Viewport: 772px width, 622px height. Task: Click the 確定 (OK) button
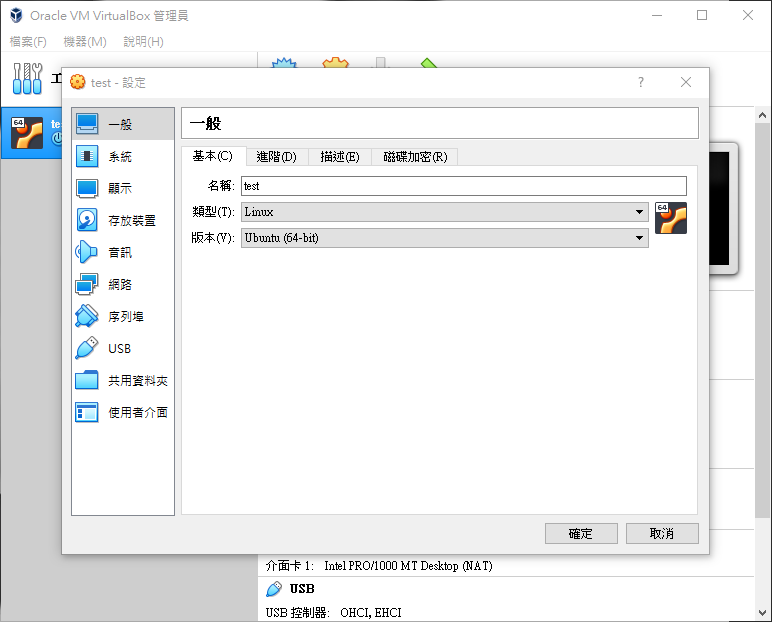pyautogui.click(x=581, y=533)
